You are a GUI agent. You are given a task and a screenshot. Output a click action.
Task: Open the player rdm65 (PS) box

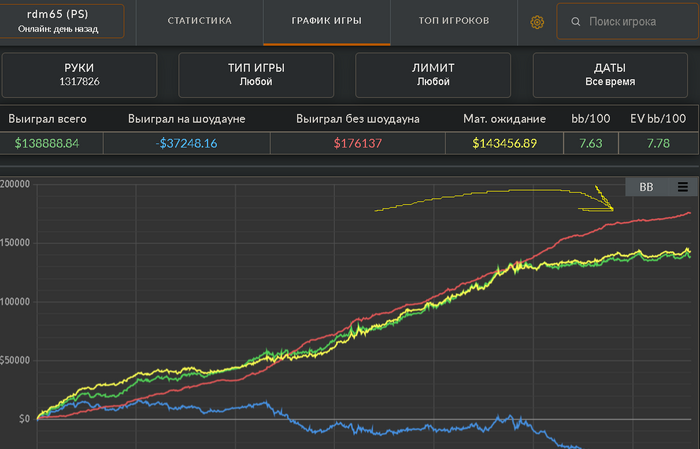tap(61, 21)
